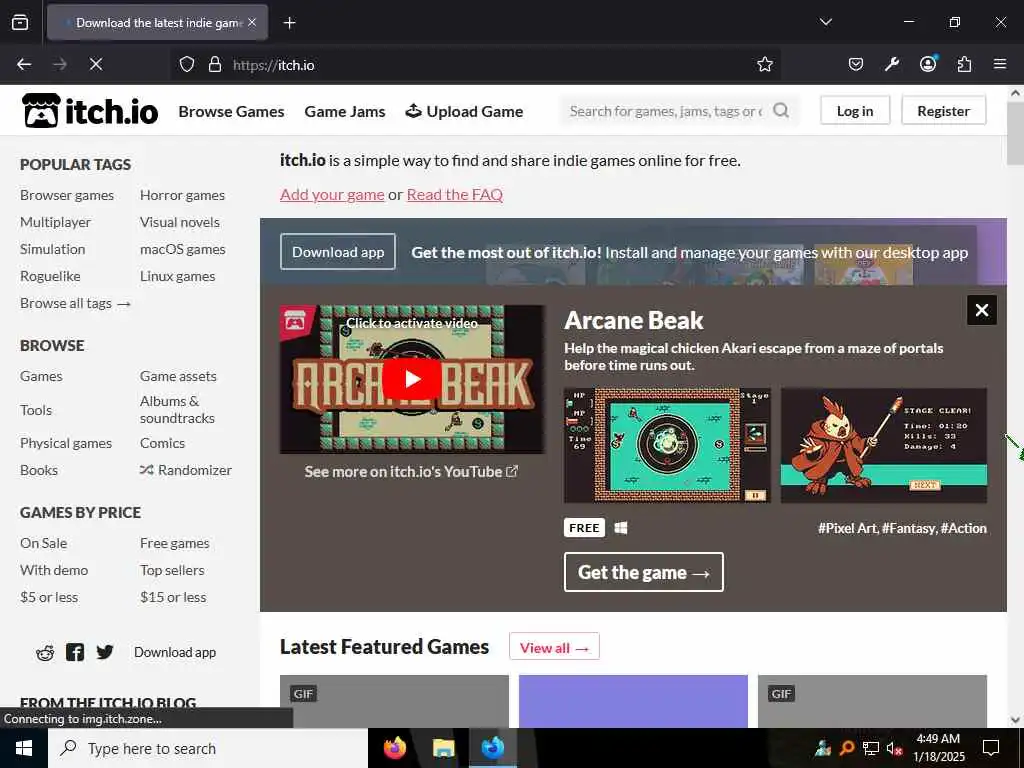Open Visual novels tag
The height and width of the screenshot is (768, 1024).
point(180,222)
